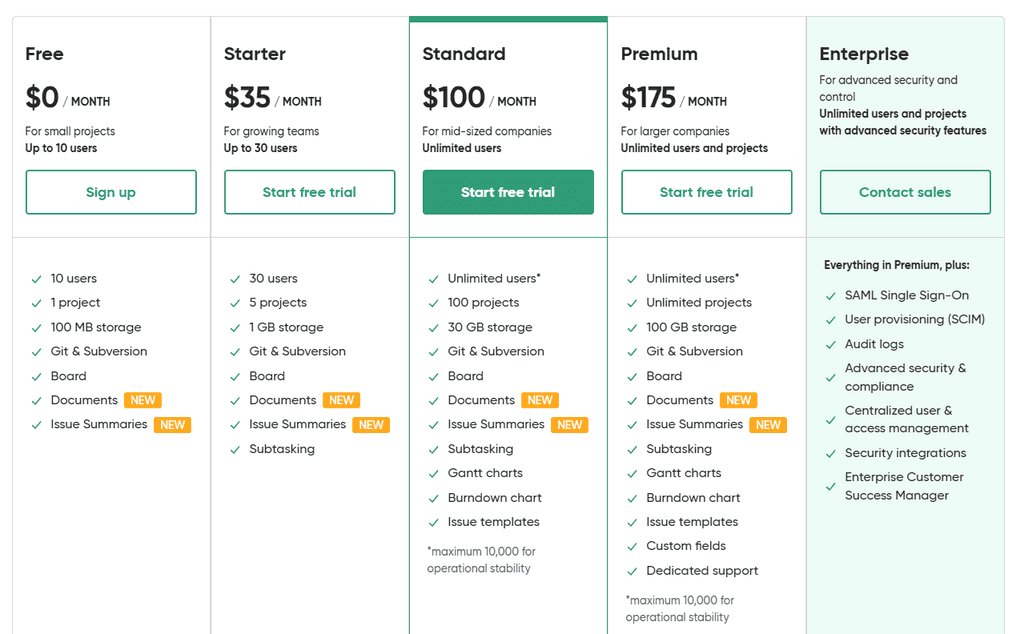Click the Sign up button for the Free plan
1020x634 pixels.
[110, 192]
